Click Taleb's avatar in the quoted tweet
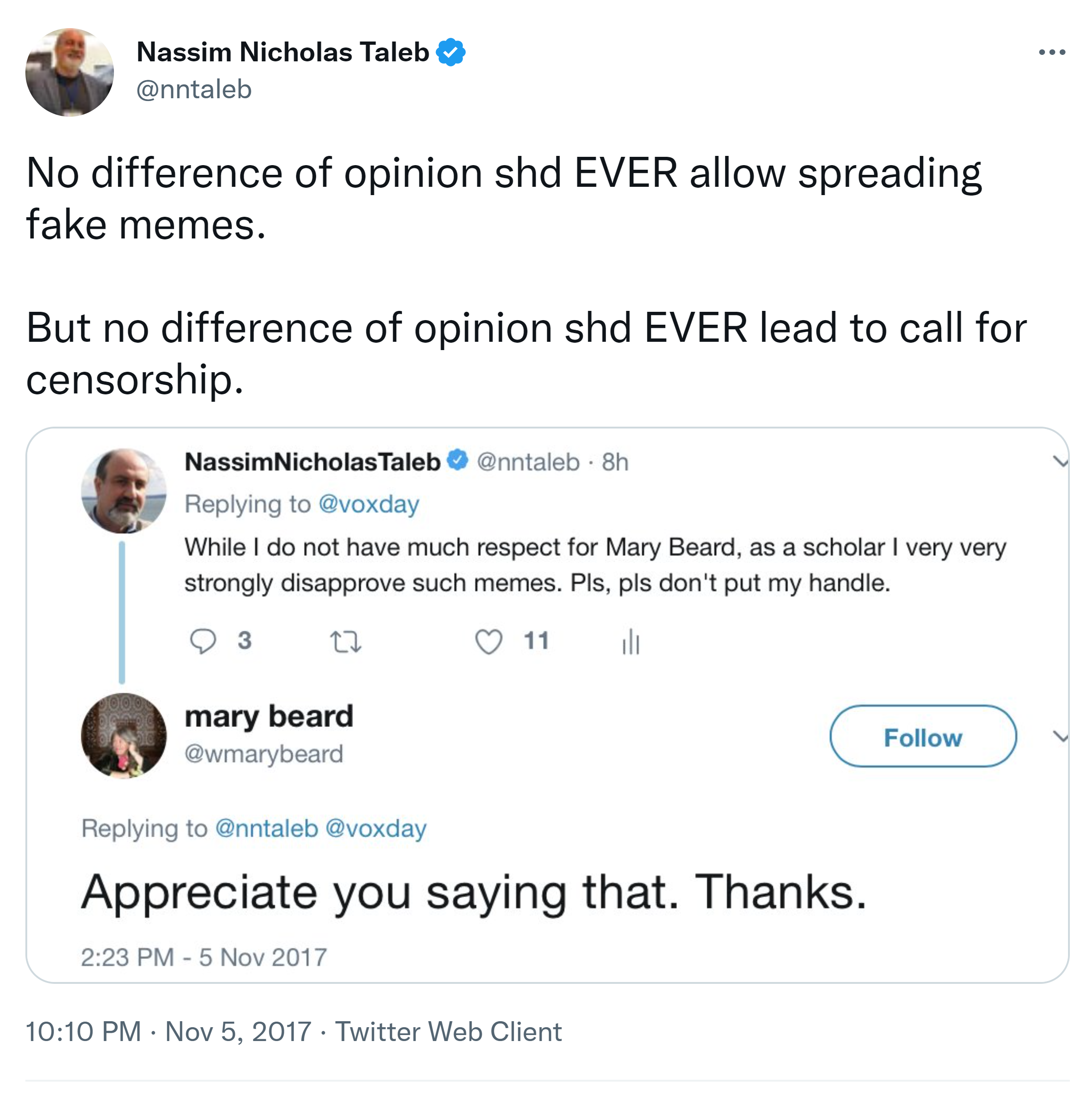Viewport: 1092px width, 1095px height. [124, 491]
